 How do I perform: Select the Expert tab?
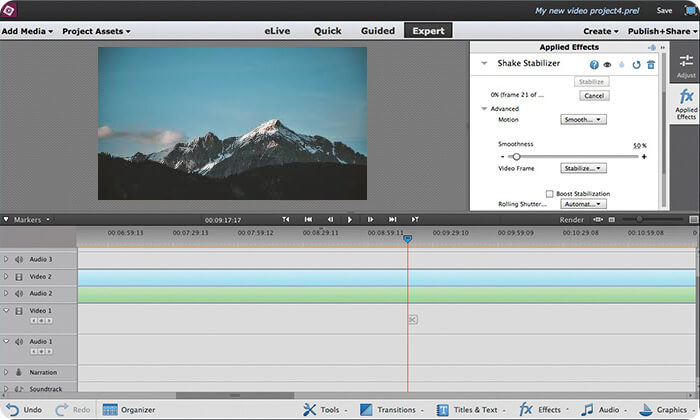428,31
